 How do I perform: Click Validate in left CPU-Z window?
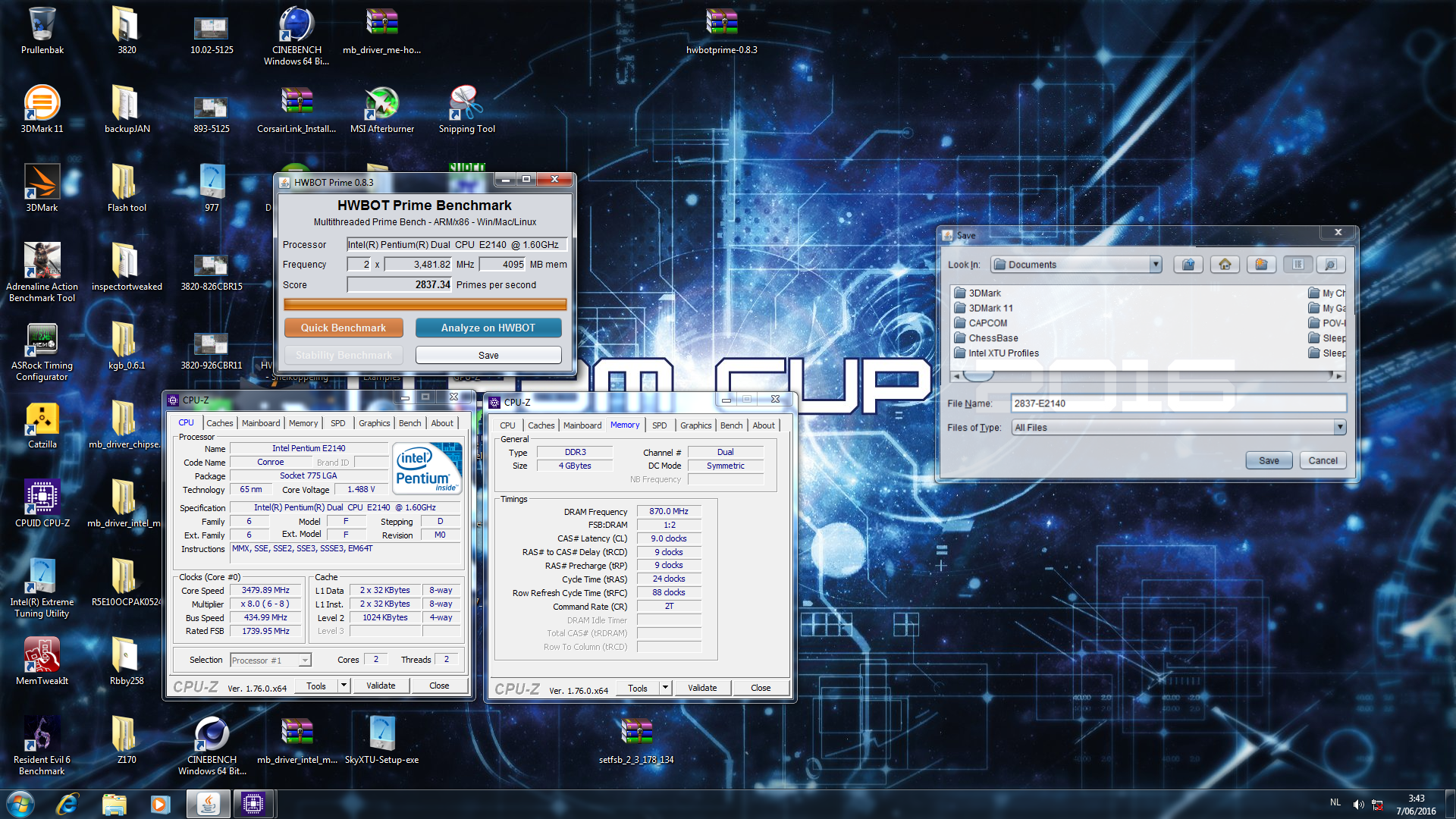click(381, 686)
